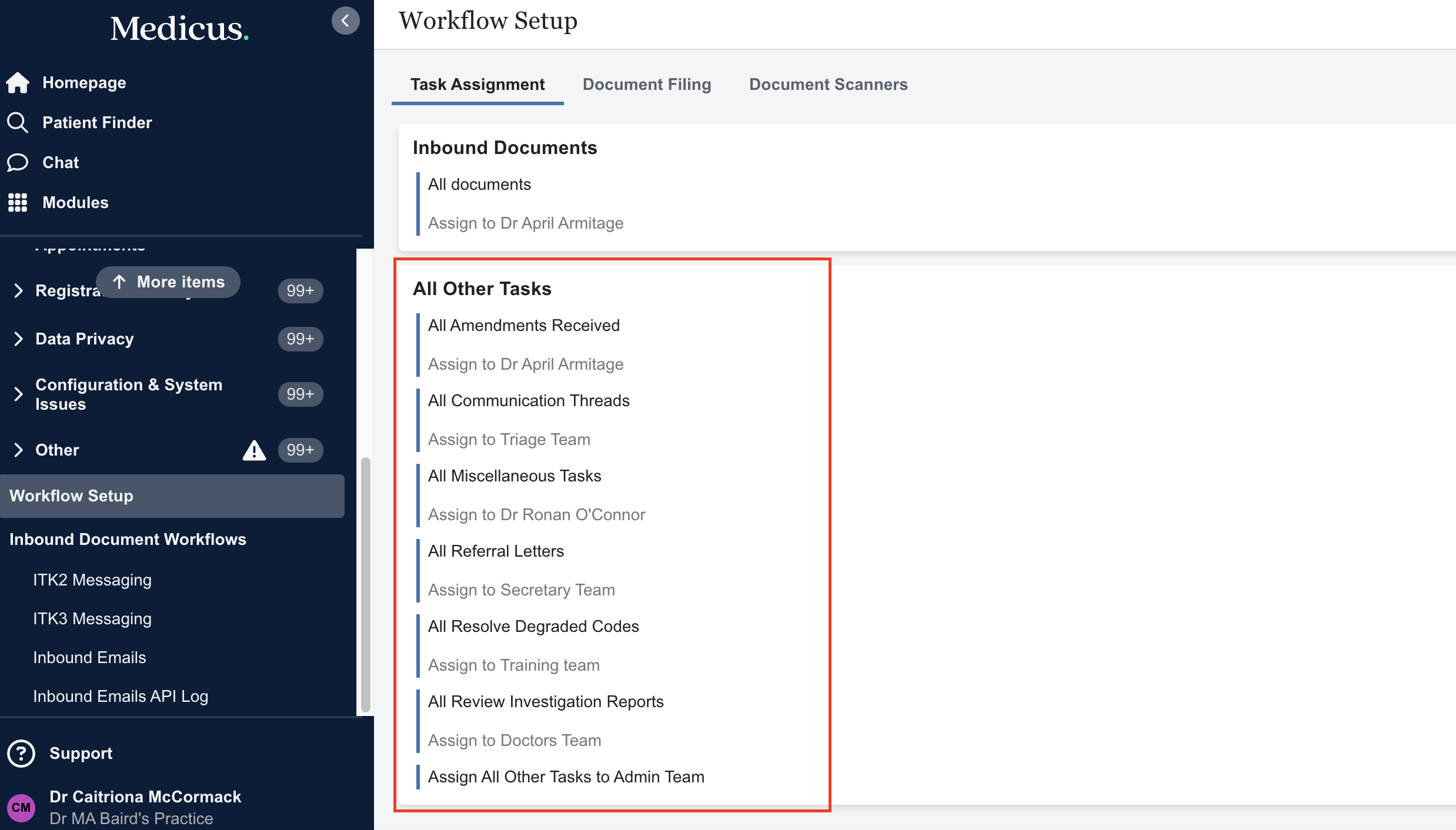This screenshot has height=830, width=1456.
Task: Click the CM user avatar
Action: (x=22, y=807)
